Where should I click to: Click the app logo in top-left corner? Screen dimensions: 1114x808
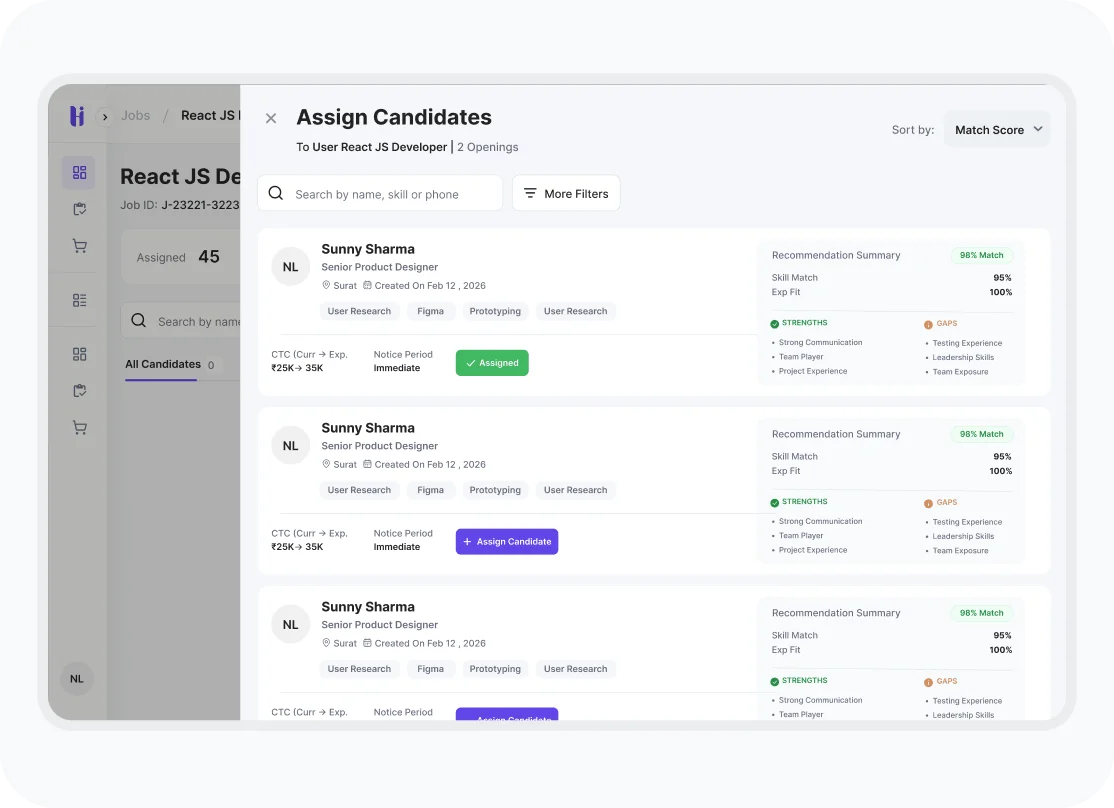(x=77, y=116)
